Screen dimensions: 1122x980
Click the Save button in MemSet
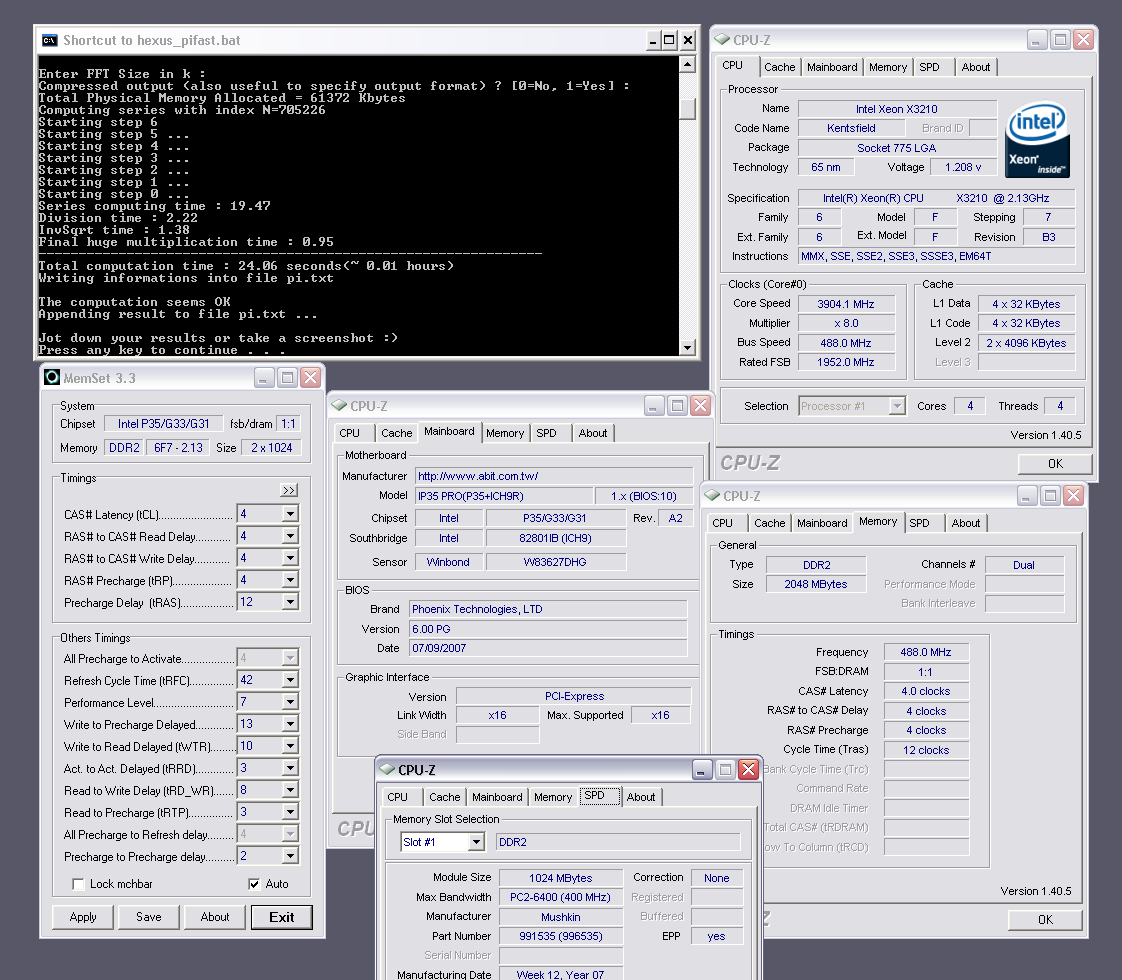[149, 917]
